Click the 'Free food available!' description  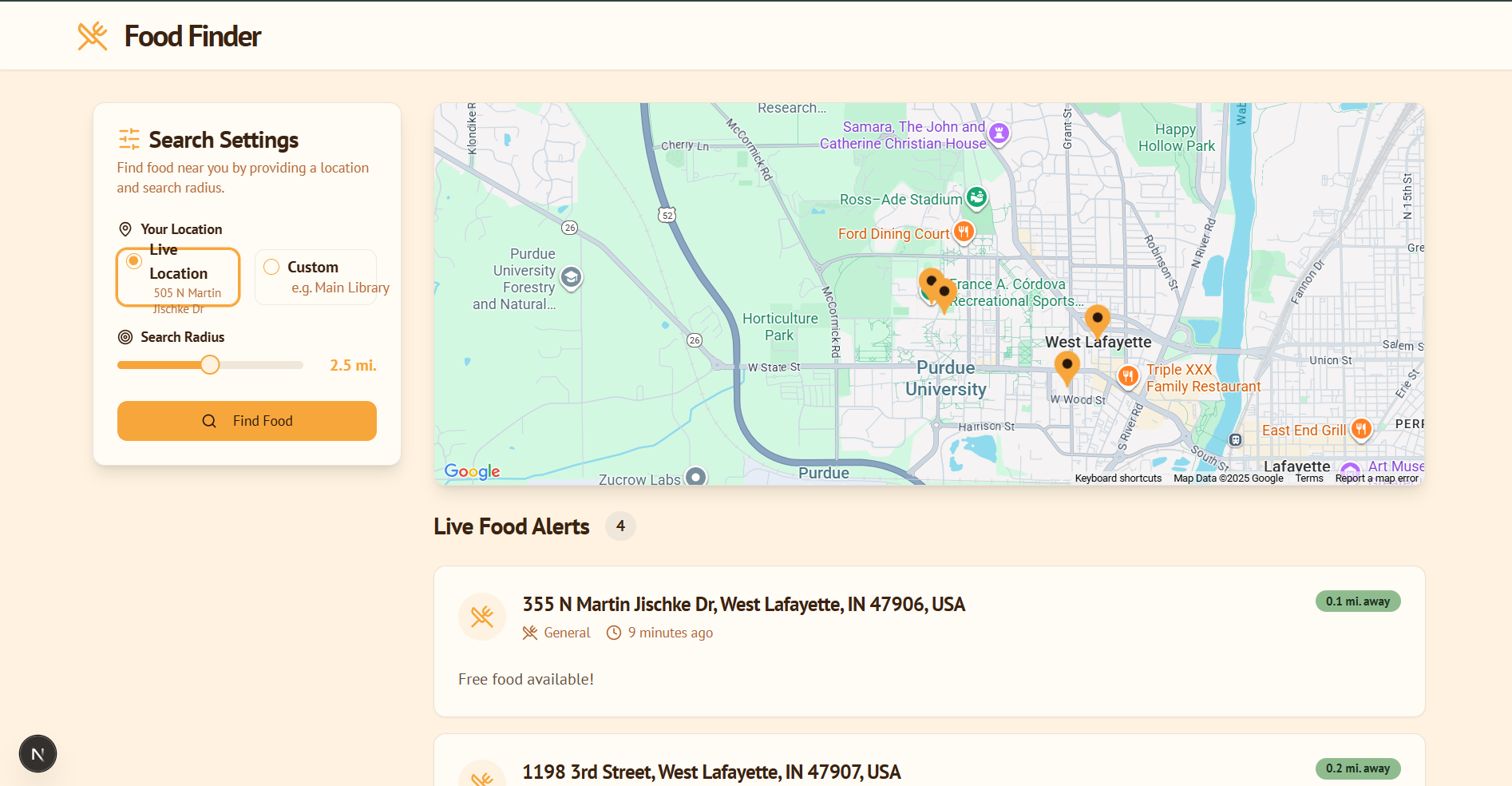click(x=526, y=679)
